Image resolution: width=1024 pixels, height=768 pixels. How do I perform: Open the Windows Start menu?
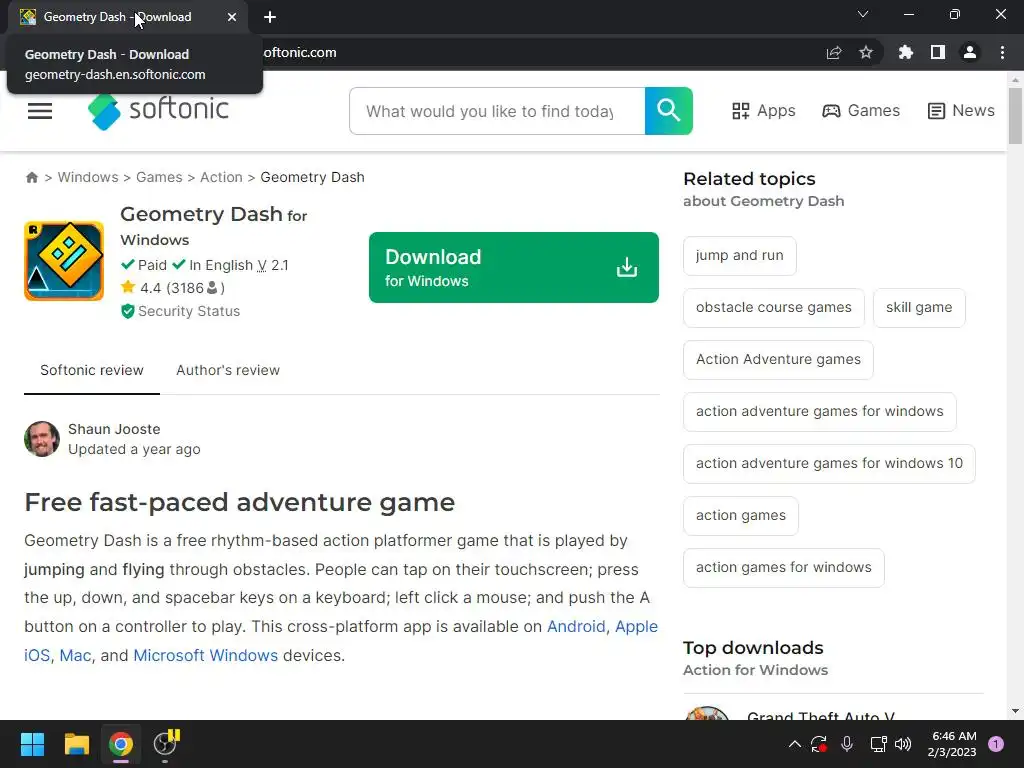pos(32,744)
